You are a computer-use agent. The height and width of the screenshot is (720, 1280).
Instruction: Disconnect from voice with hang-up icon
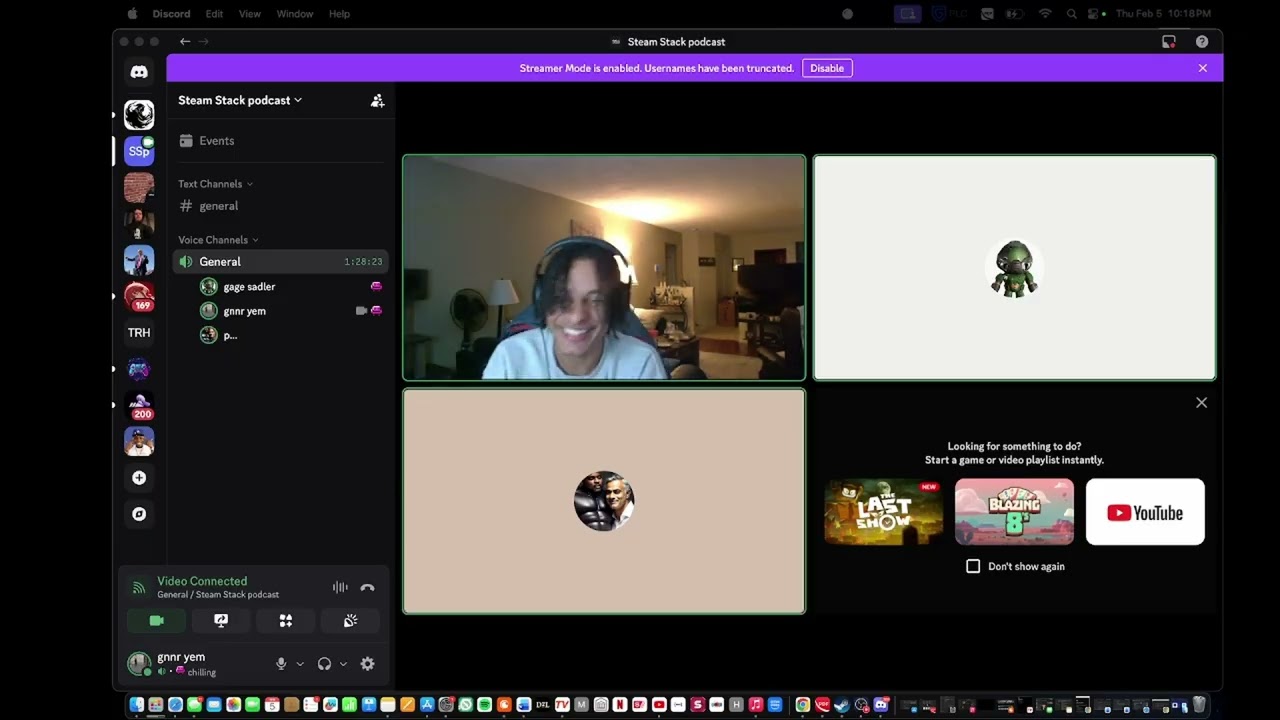(367, 588)
